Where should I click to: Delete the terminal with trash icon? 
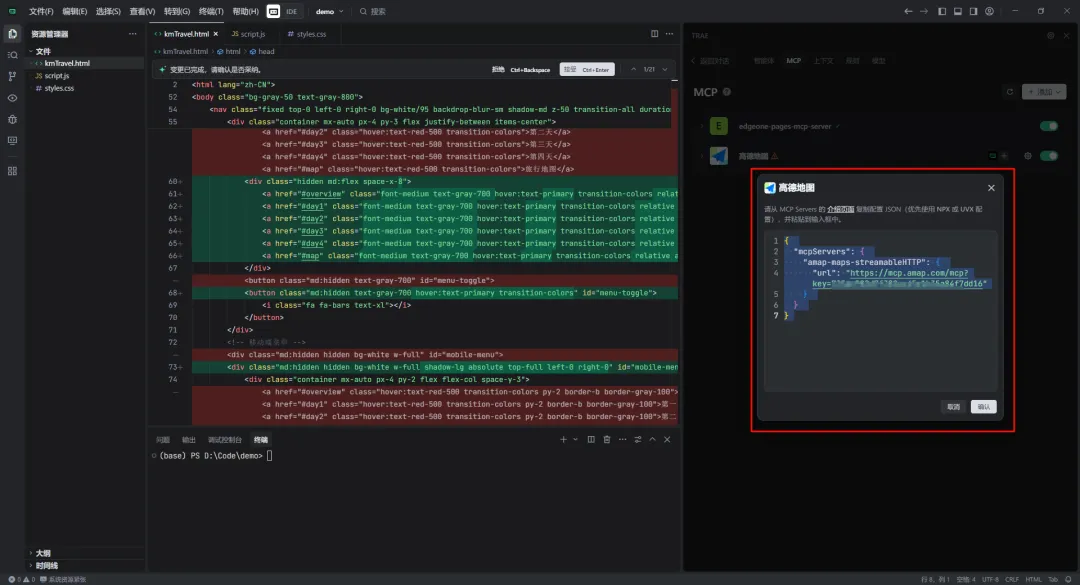coord(606,439)
